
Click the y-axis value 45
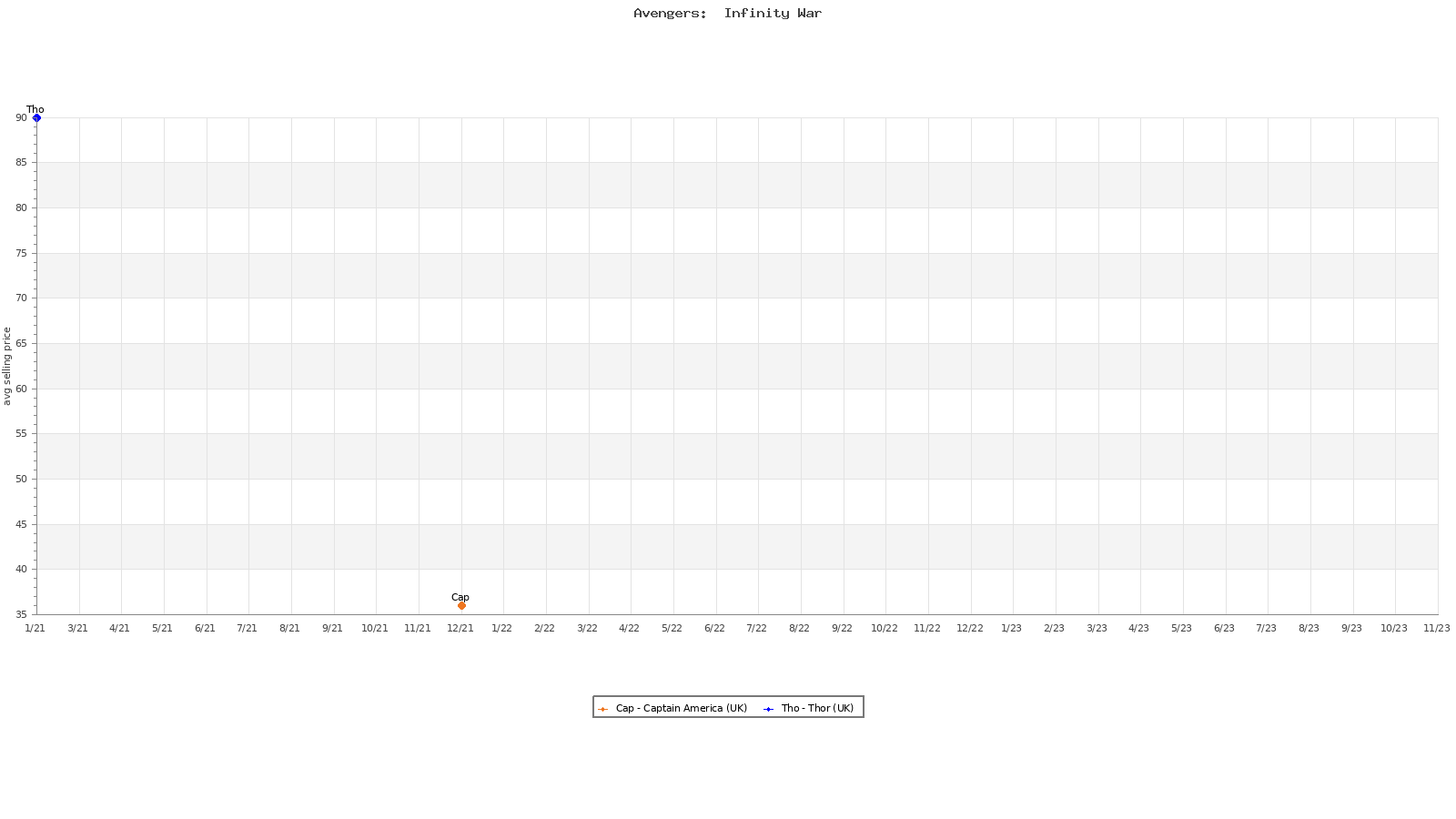(21, 524)
